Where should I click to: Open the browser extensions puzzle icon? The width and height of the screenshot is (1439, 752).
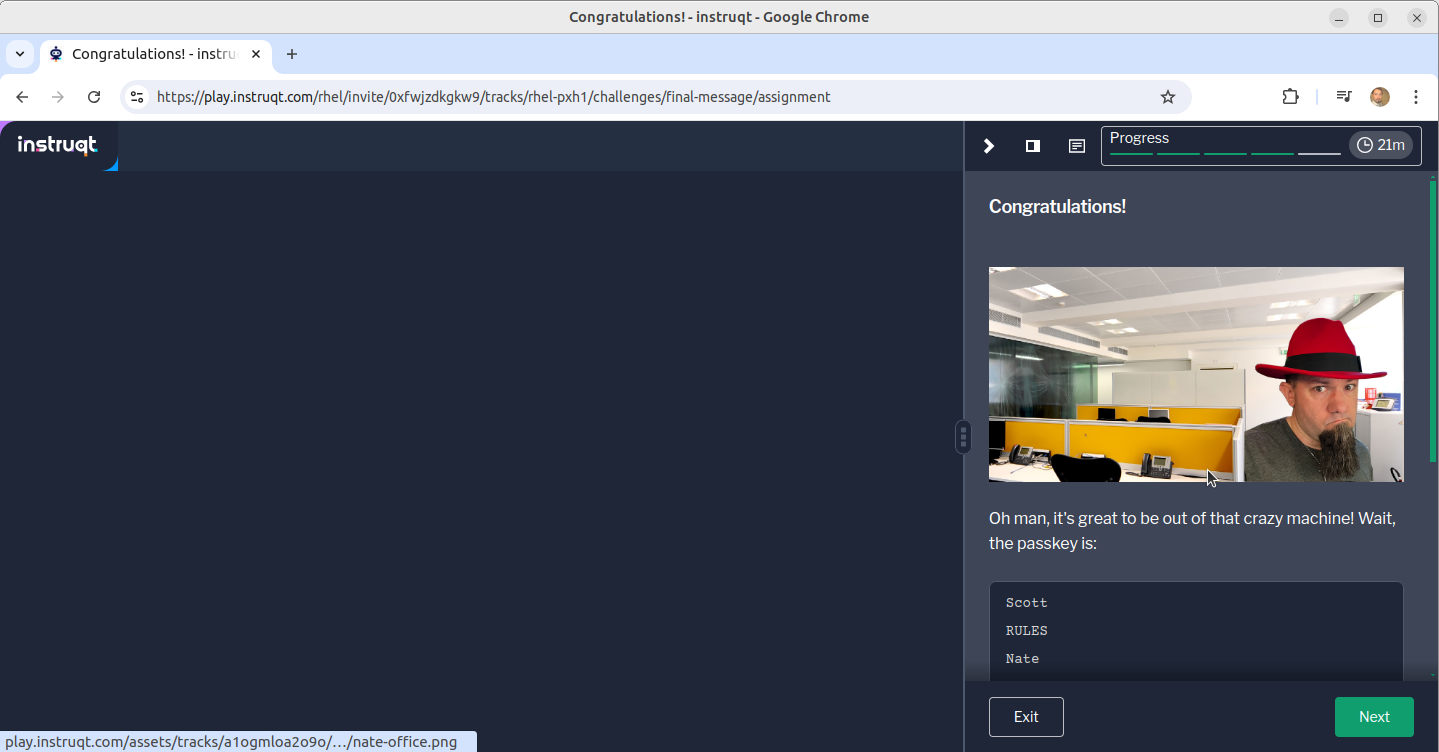click(x=1291, y=97)
